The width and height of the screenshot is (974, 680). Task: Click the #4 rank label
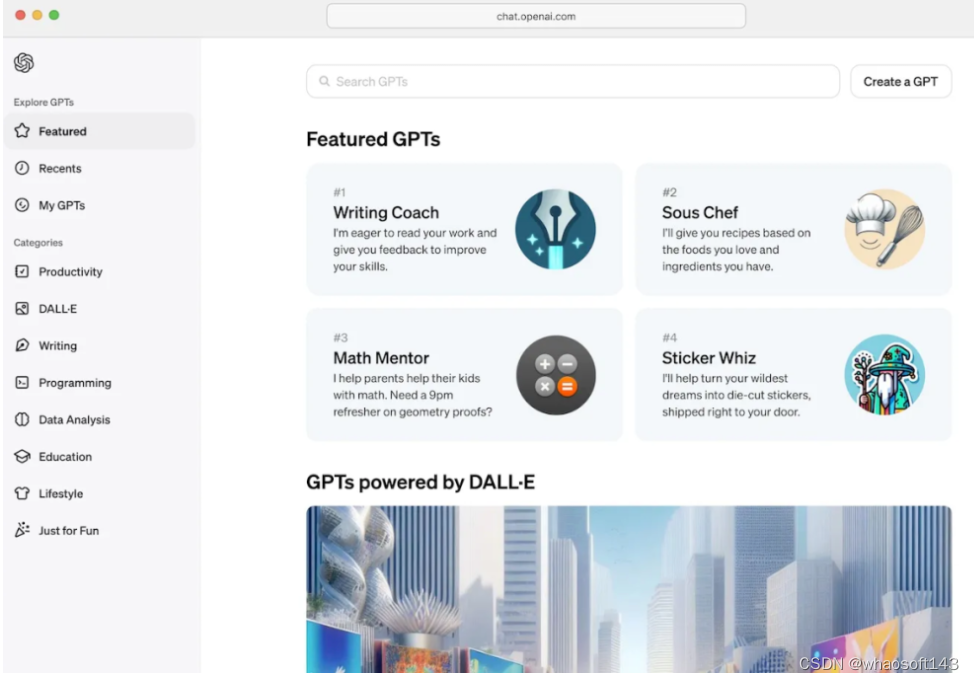[x=670, y=338]
